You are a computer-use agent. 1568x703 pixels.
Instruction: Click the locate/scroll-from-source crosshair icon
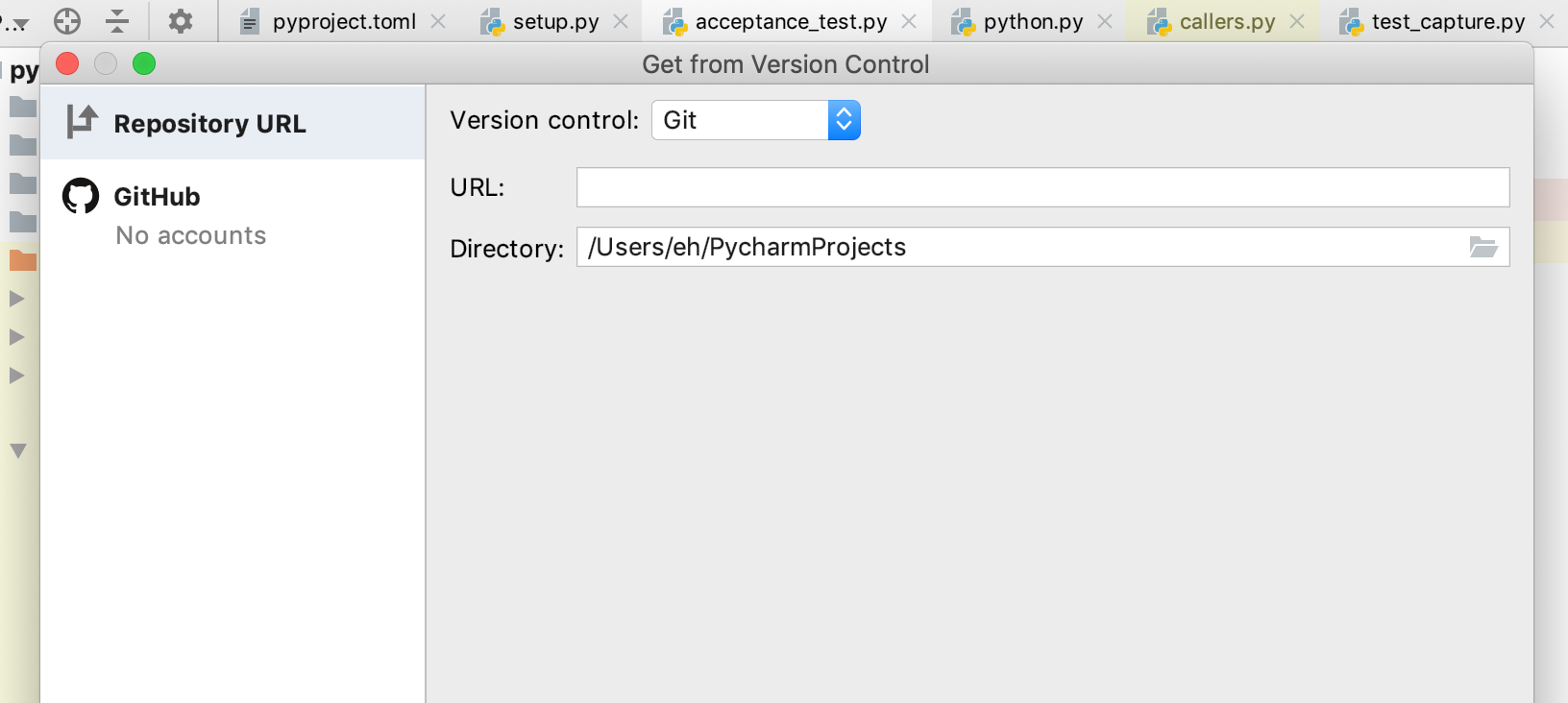point(67,20)
